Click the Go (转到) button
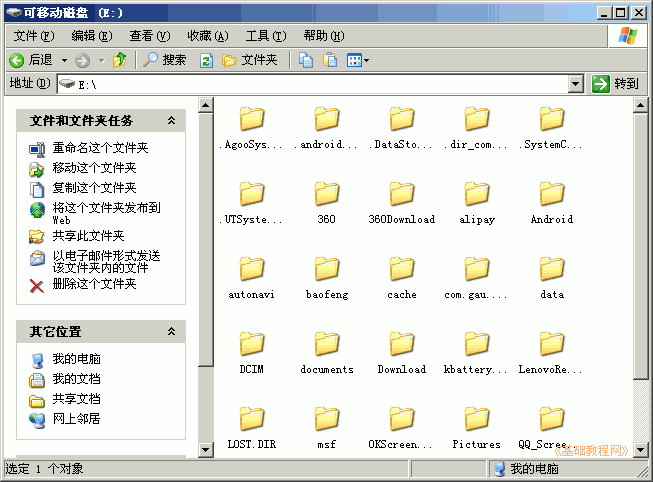This screenshot has width=653, height=482. (x=616, y=84)
